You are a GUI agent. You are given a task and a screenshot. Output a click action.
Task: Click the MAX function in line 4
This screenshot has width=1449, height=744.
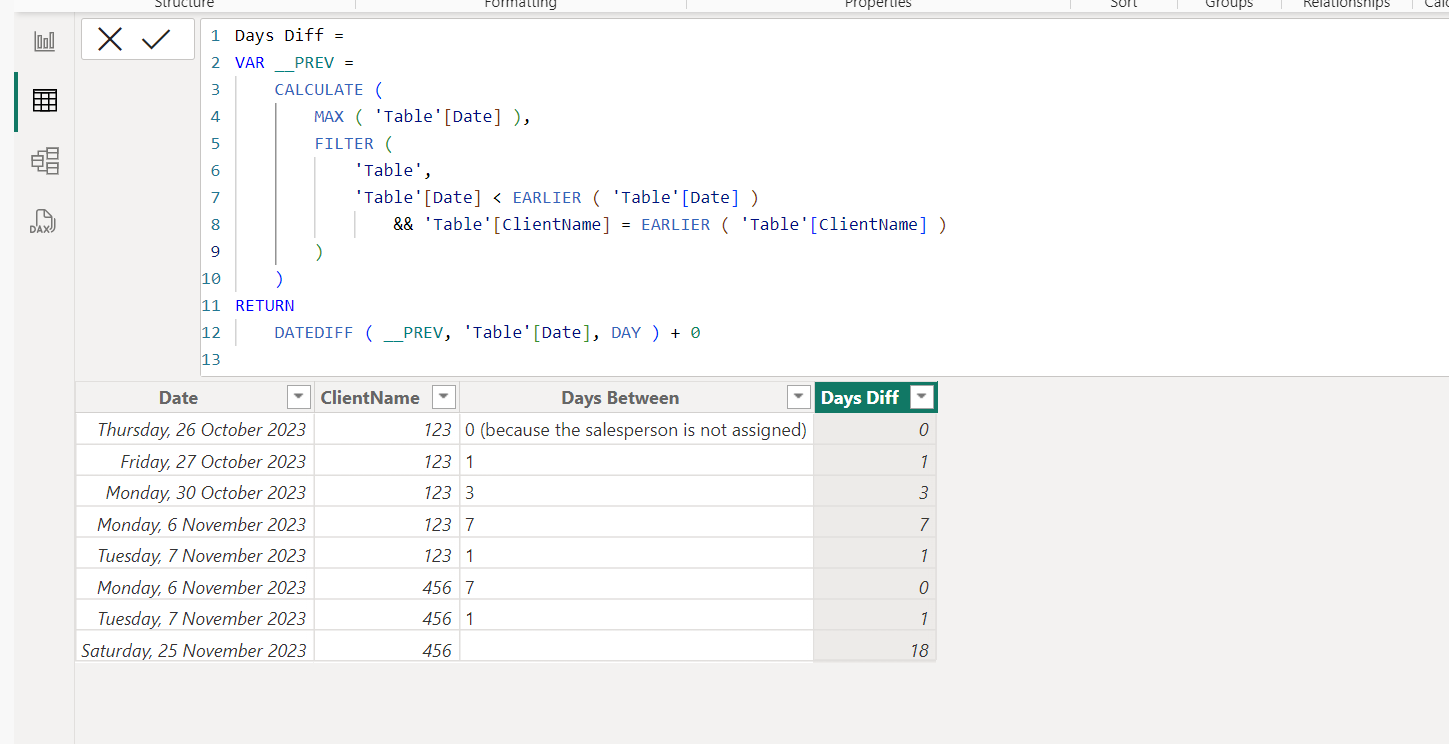pyautogui.click(x=329, y=116)
